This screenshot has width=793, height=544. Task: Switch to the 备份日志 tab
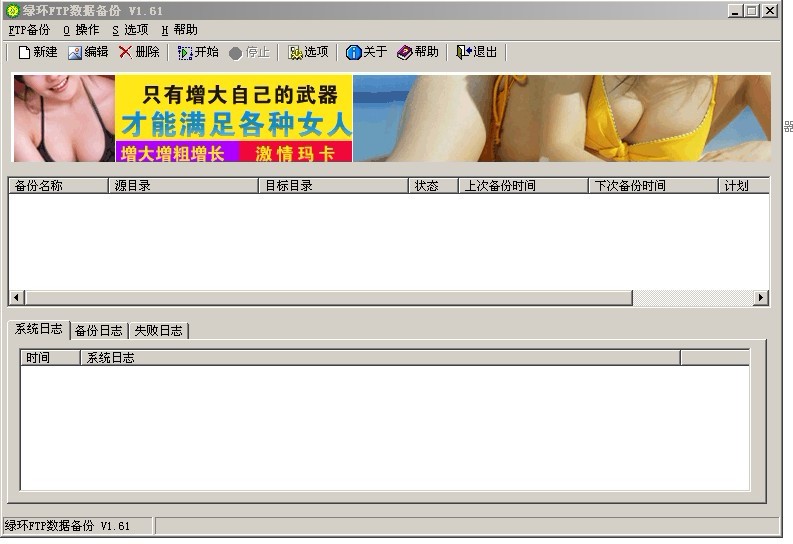(x=99, y=331)
